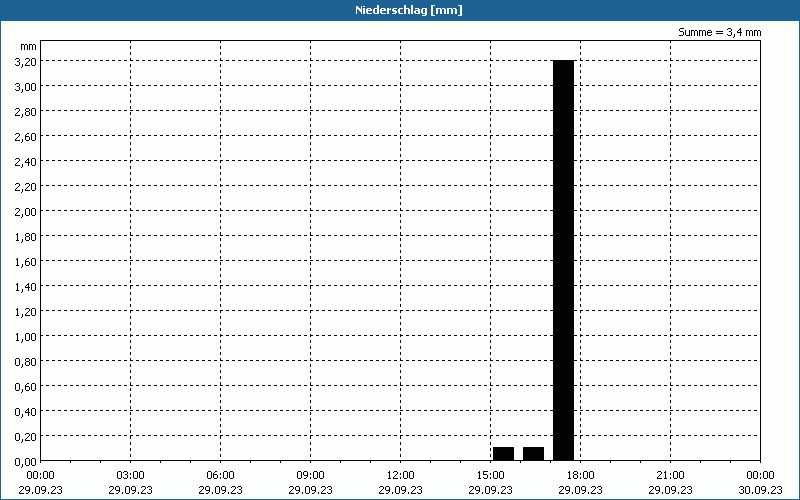The width and height of the screenshot is (800, 500).
Task: Click the 15:00 time axis label
Action: (490, 475)
